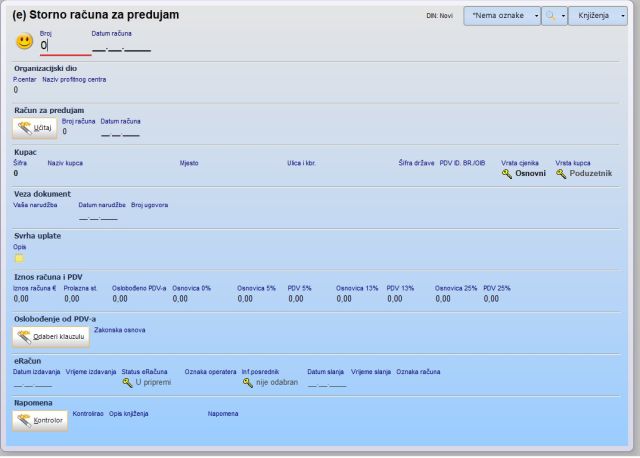Screen dimensions: 640x458
Task: Expand the arrow next to the magnifier
Action: coord(562,16)
